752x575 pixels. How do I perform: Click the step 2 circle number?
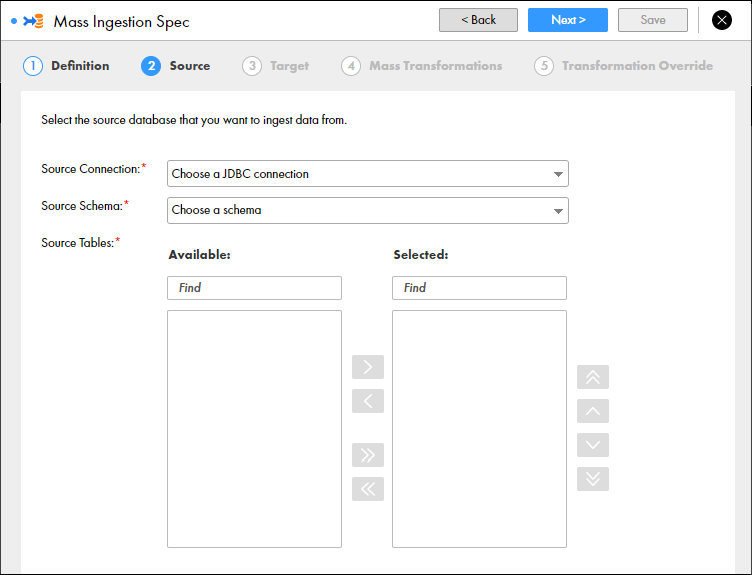pos(151,66)
